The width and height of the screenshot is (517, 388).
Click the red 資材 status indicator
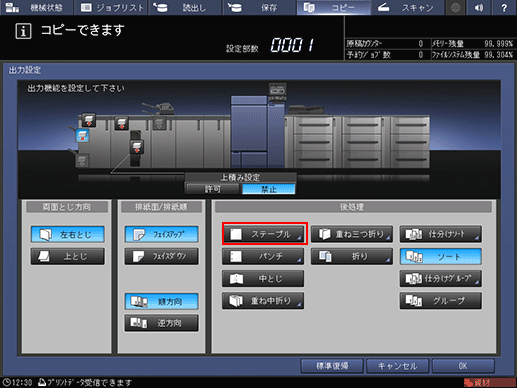(489, 383)
